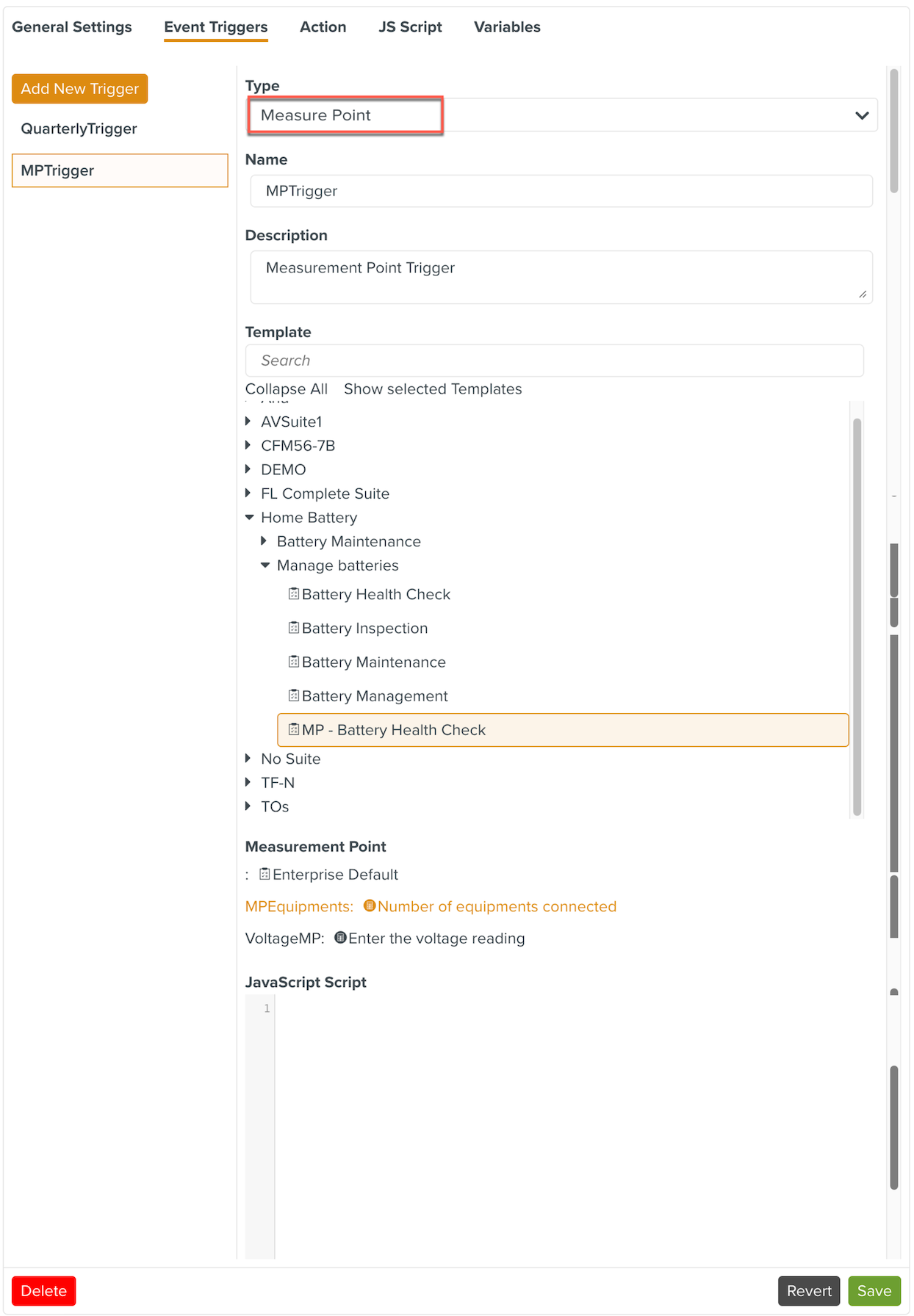Click the VoltageMP number field icon
The width and height of the screenshot is (914, 1316).
pos(340,938)
